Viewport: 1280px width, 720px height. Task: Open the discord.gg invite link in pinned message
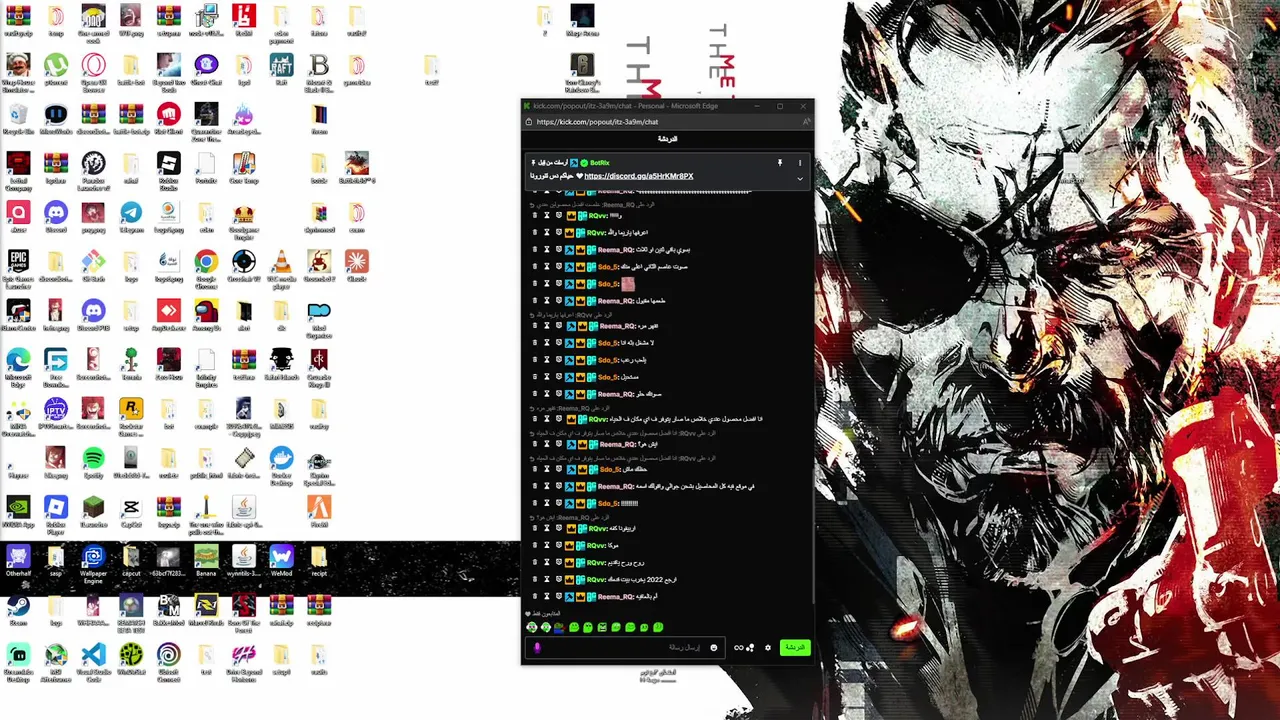tap(638, 176)
